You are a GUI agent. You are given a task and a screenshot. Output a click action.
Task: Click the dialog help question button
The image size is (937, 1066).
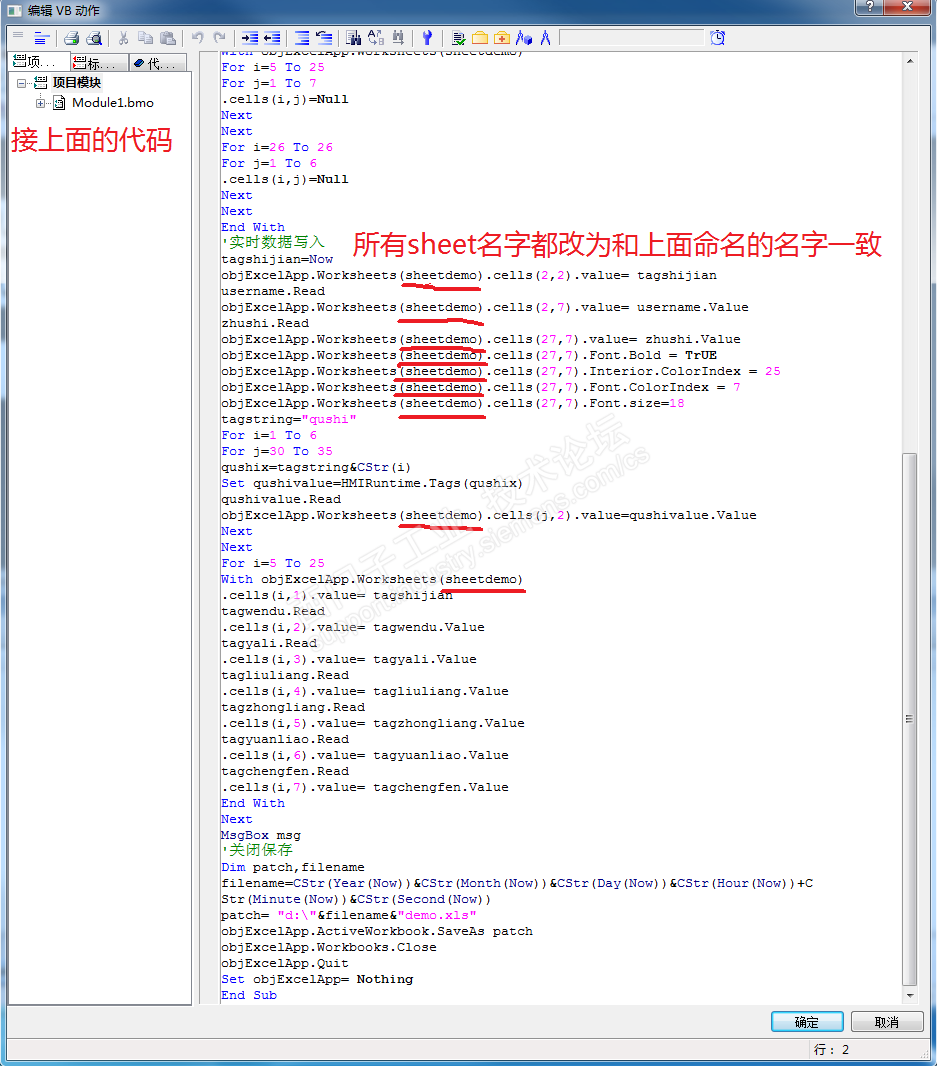click(x=870, y=6)
